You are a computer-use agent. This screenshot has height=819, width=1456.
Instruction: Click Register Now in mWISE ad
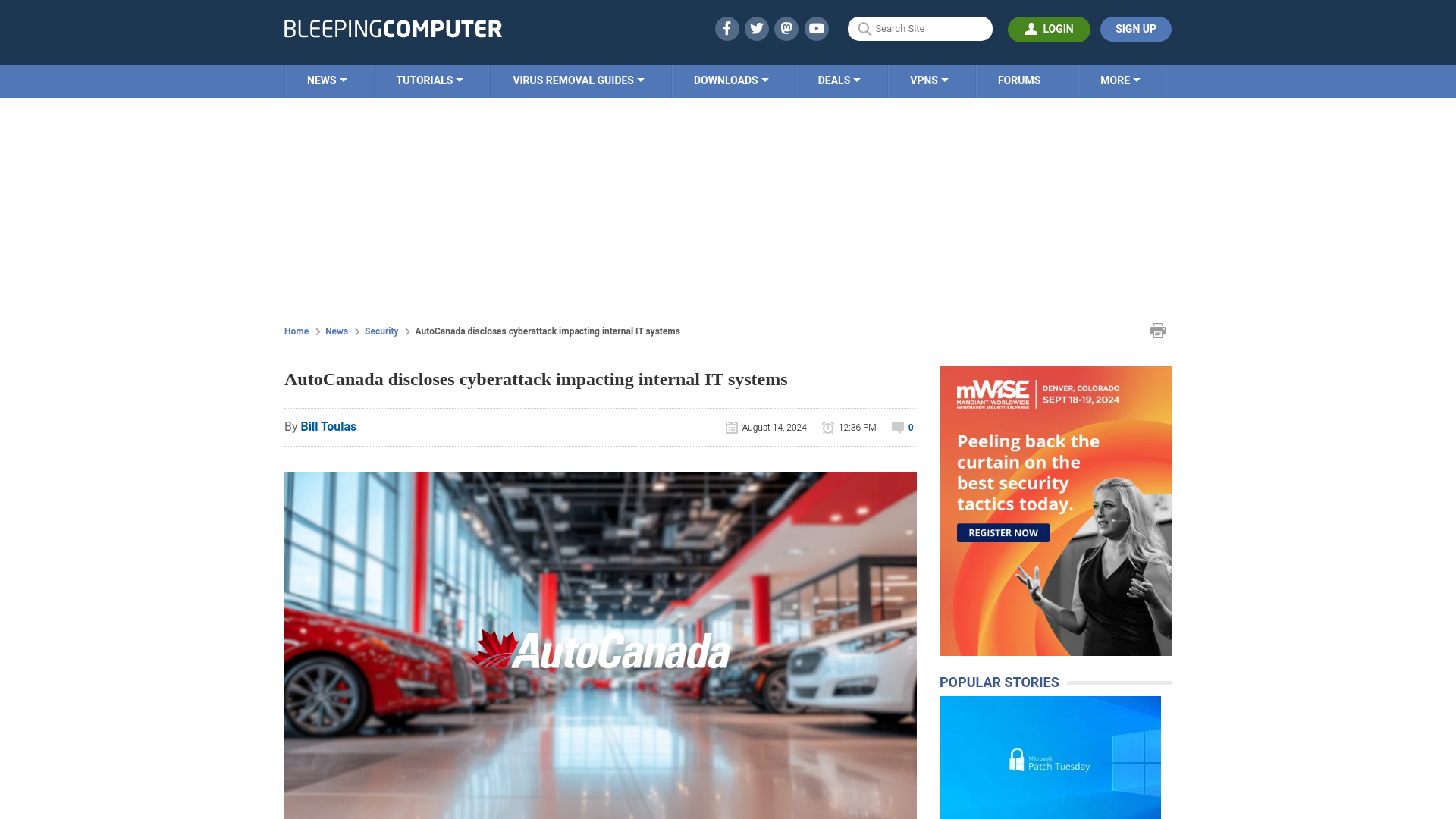(x=1003, y=533)
